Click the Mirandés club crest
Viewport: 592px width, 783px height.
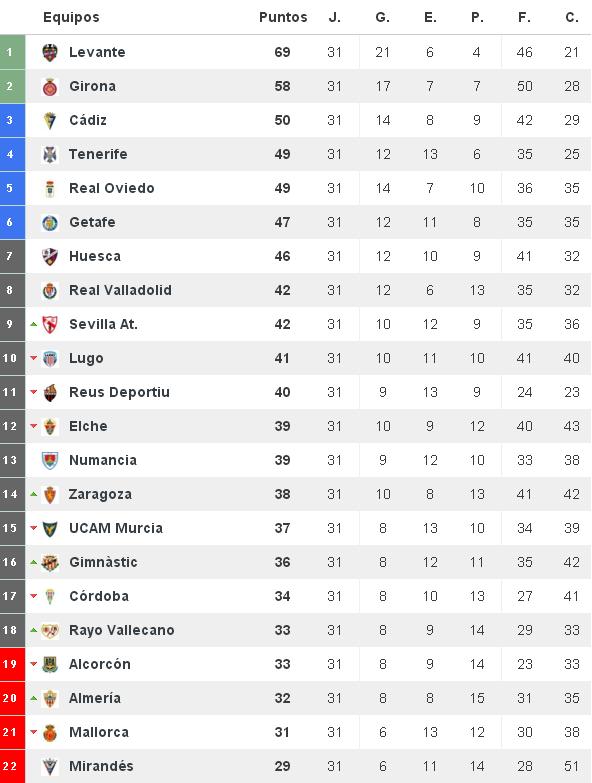(50, 766)
